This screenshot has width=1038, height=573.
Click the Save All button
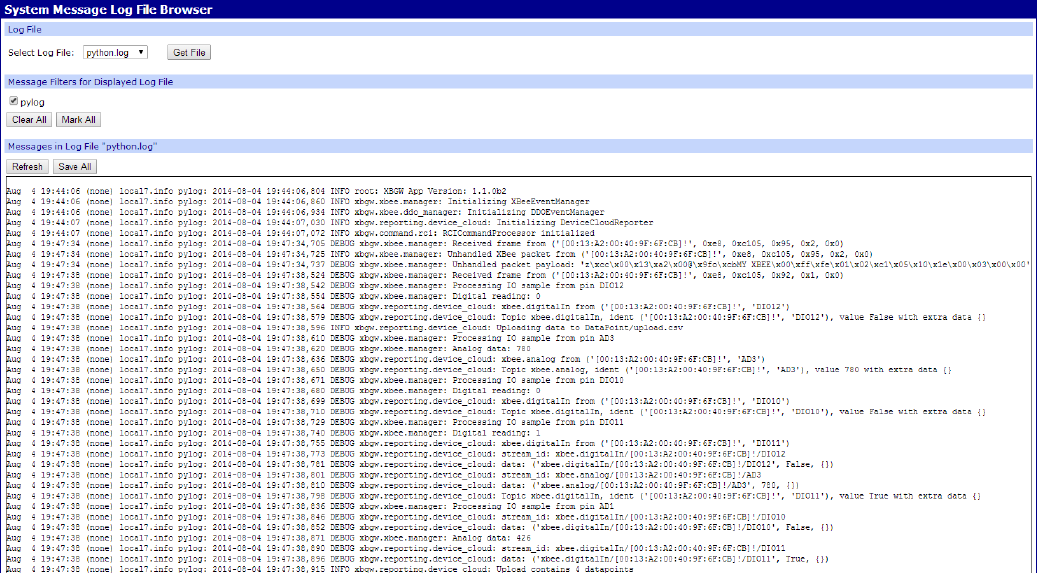(x=75, y=167)
